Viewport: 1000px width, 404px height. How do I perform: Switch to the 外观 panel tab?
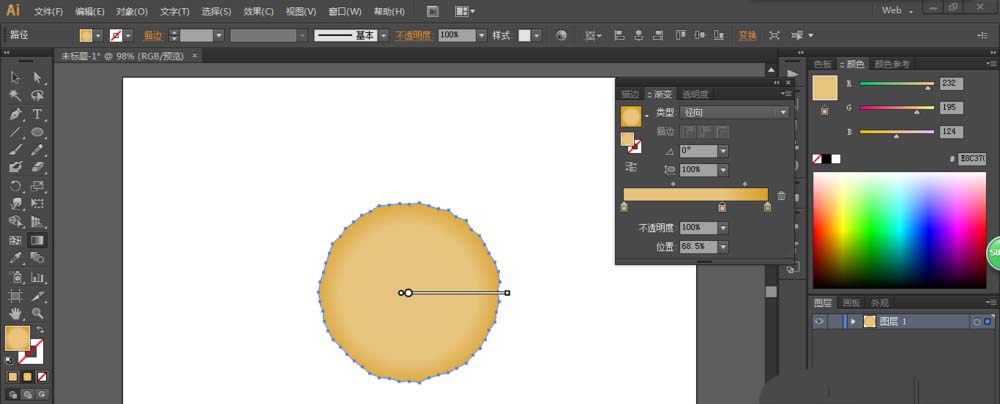coord(880,303)
